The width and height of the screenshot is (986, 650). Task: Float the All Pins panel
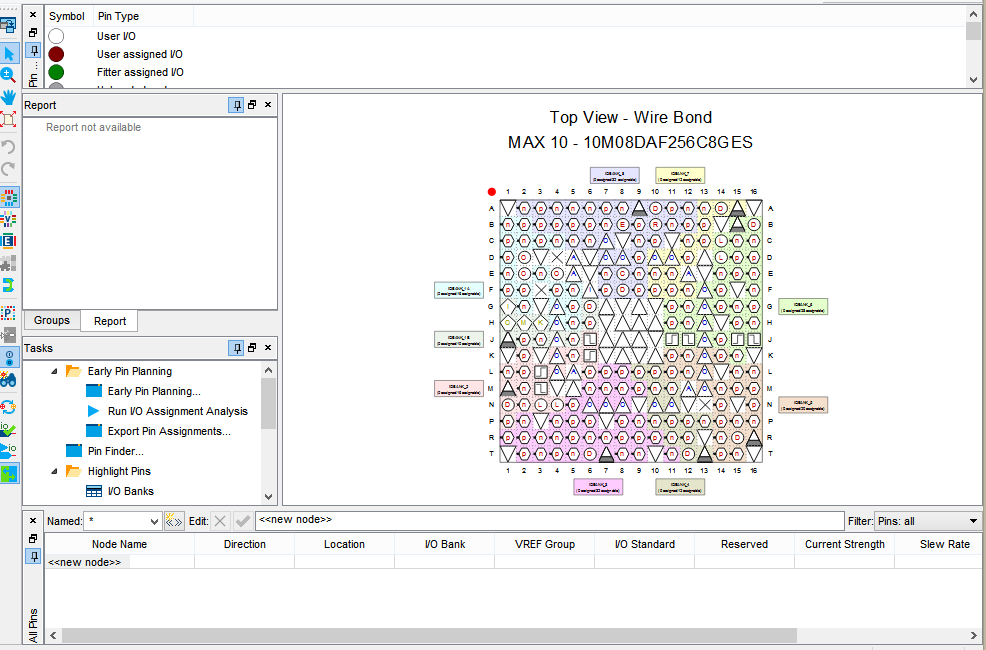click(x=33, y=539)
